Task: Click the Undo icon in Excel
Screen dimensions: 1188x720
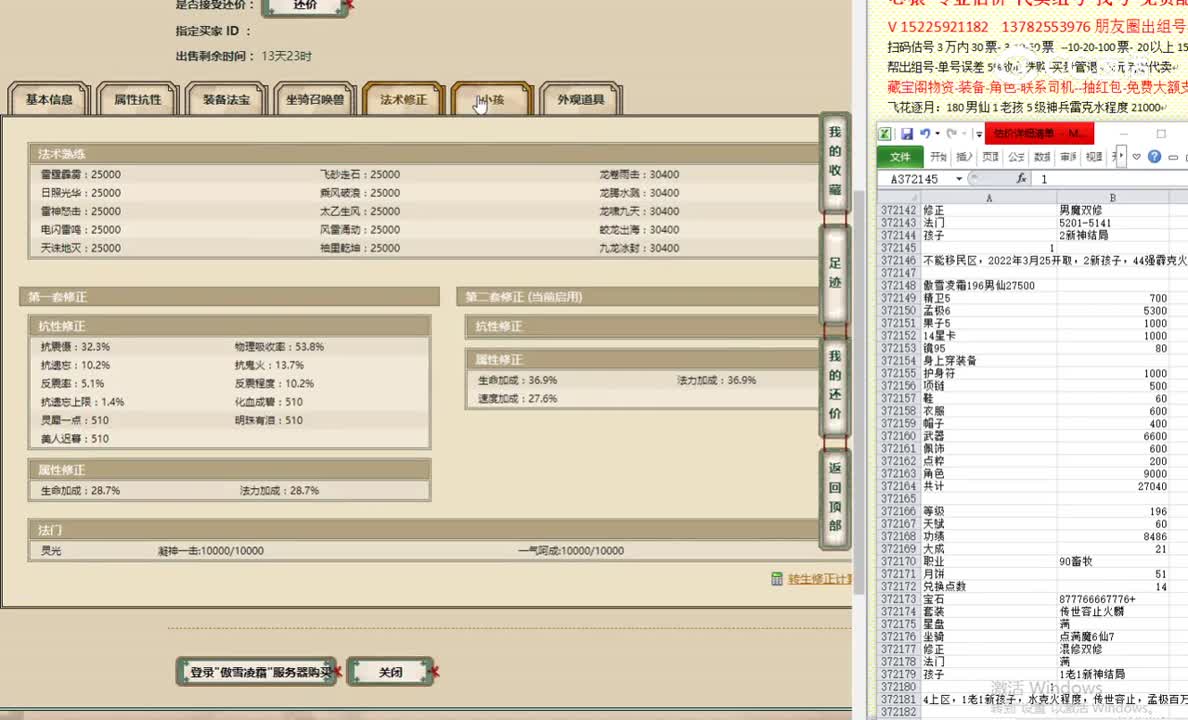Action: (925, 133)
